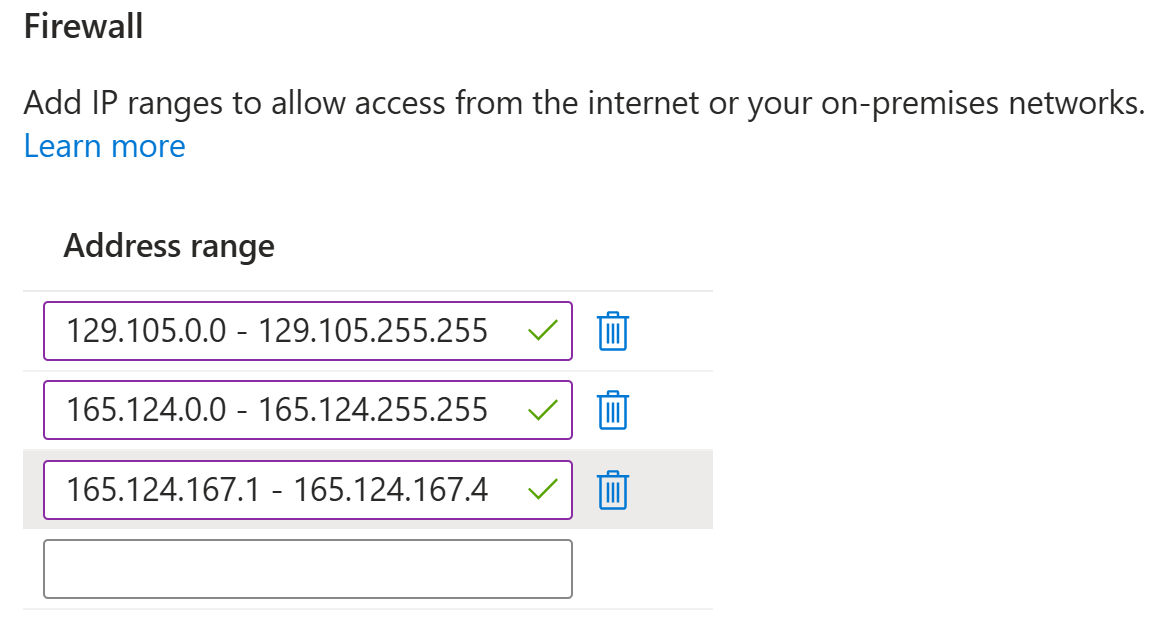
Task: Place cursor on the 129.105.0.0 start address
Action: click(146, 330)
